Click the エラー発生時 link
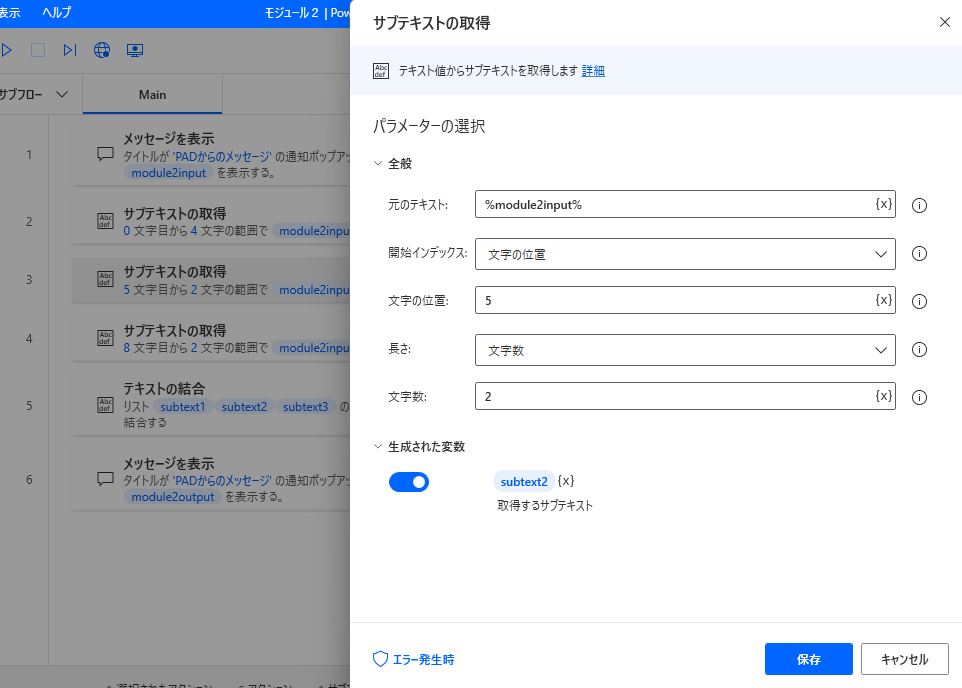 coord(423,660)
